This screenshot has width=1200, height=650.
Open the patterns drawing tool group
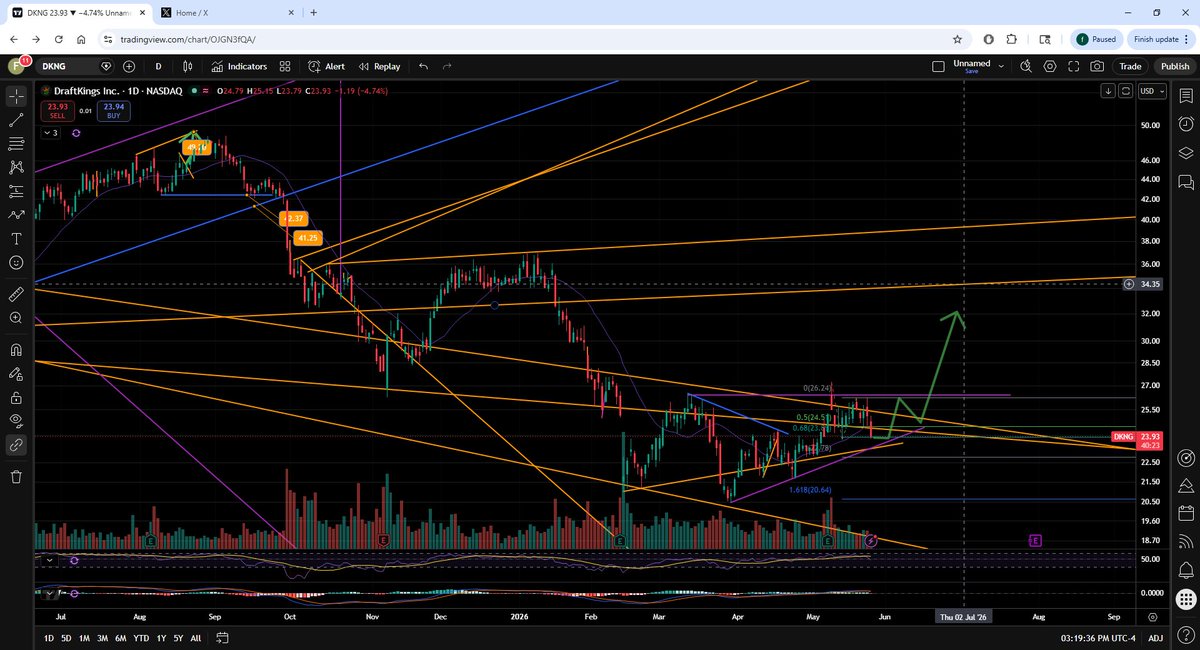click(x=16, y=167)
